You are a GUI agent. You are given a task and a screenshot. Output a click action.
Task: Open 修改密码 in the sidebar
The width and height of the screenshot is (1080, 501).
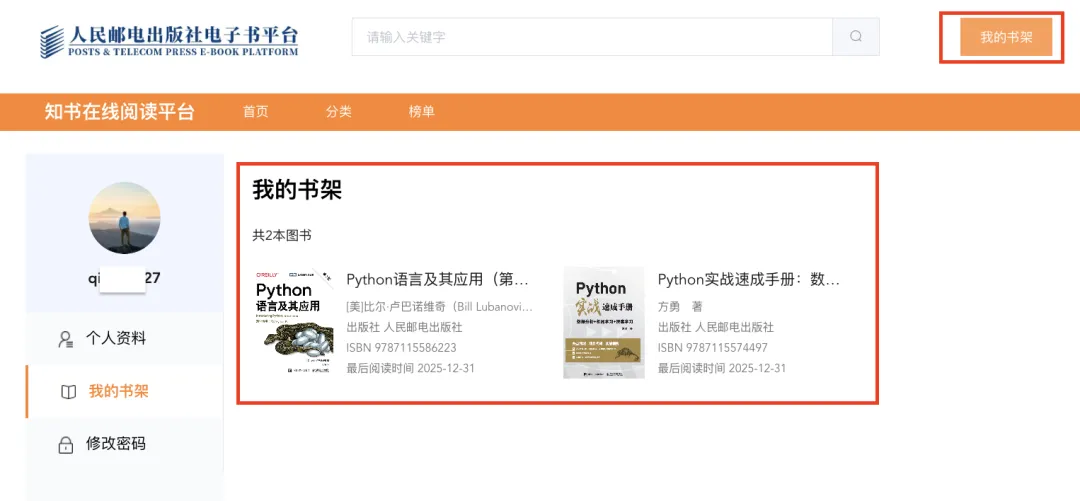(x=116, y=444)
